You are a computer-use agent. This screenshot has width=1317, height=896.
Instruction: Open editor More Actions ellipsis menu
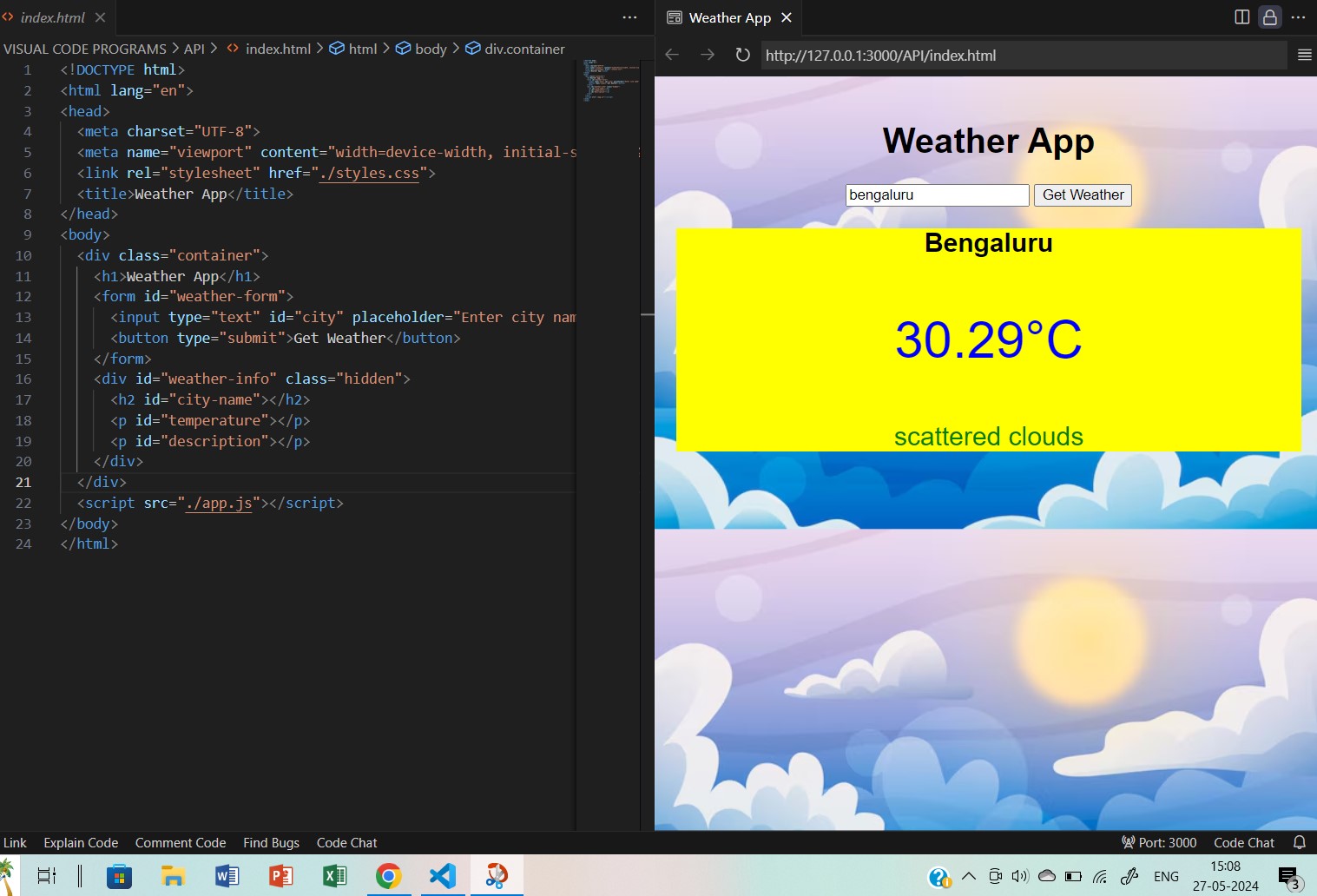(x=629, y=17)
